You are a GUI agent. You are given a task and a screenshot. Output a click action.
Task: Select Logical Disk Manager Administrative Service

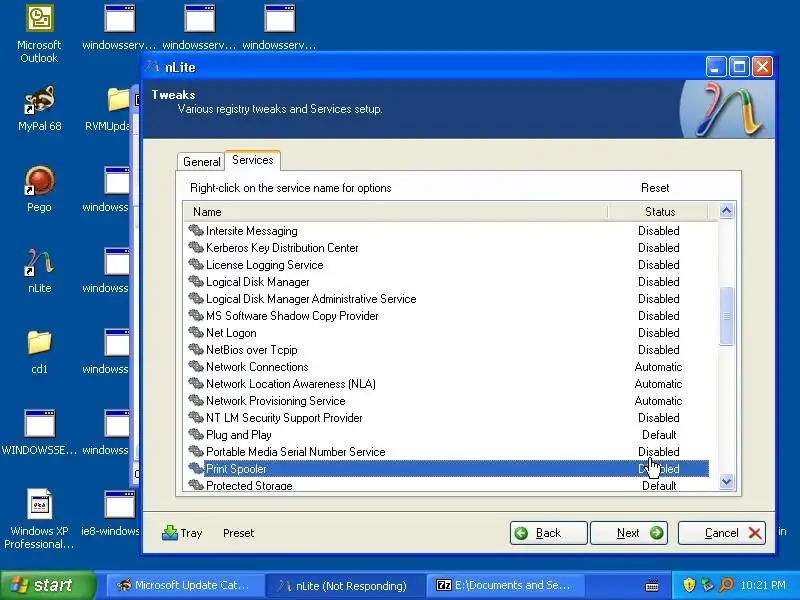coord(446,298)
